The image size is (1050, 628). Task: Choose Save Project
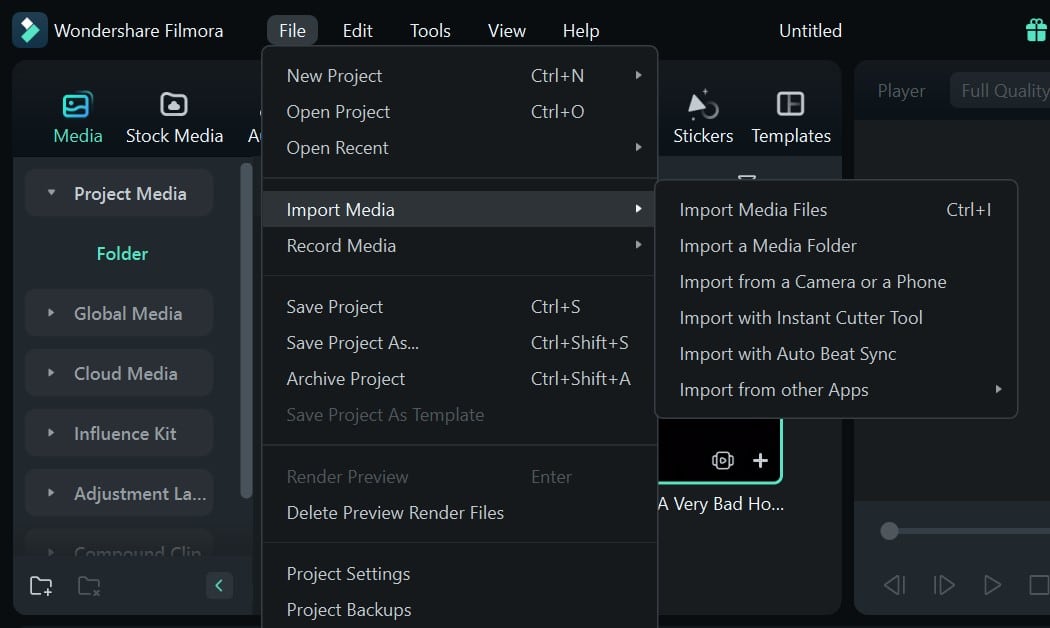[x=459, y=307]
